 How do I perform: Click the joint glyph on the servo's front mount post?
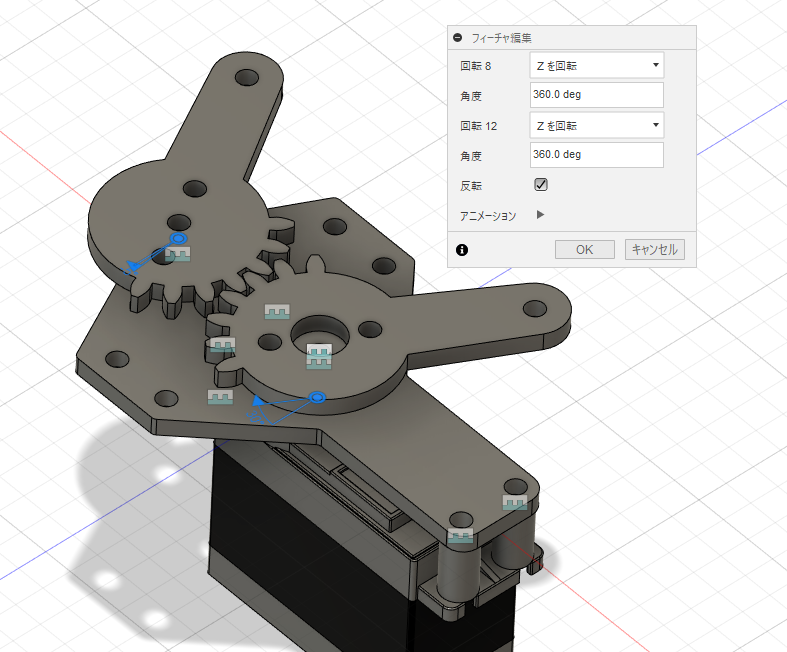tap(460, 536)
